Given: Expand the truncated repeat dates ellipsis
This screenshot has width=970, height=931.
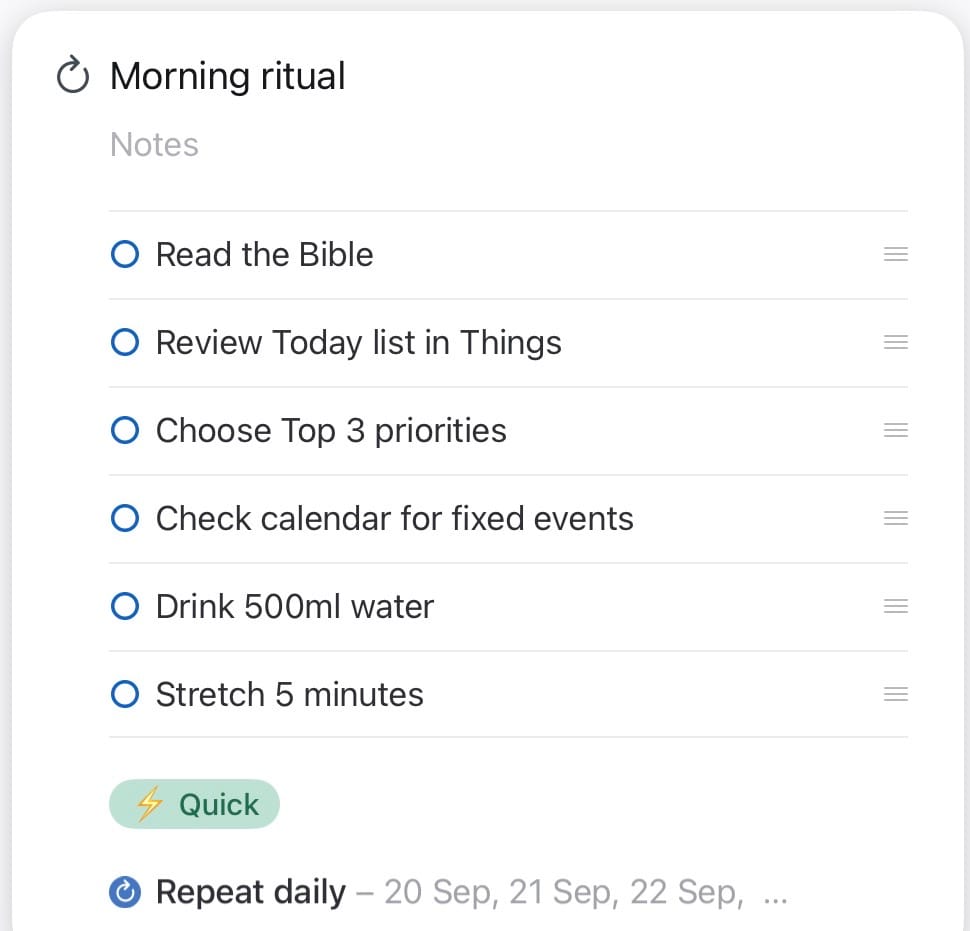Looking at the screenshot, I should [775, 894].
